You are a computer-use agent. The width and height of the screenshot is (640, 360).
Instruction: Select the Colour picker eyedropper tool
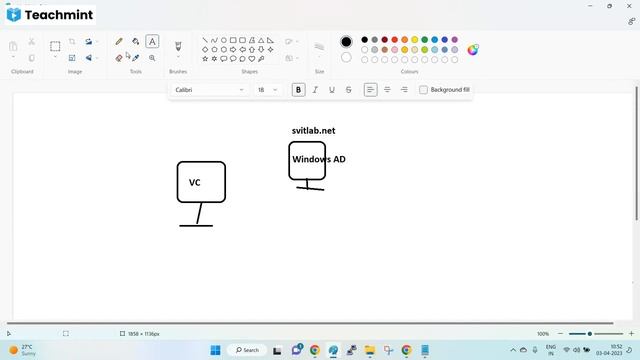click(136, 58)
